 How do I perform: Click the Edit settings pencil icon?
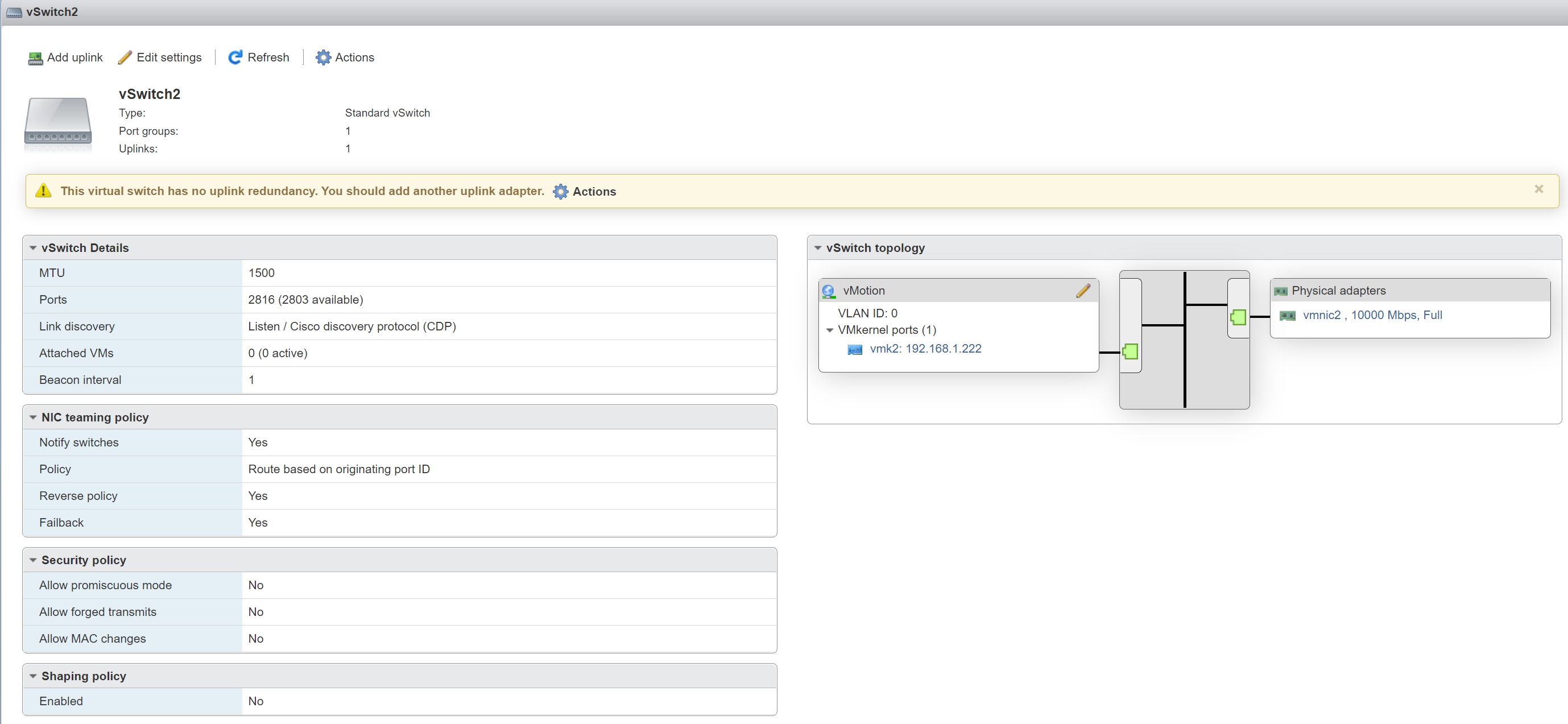tap(125, 58)
